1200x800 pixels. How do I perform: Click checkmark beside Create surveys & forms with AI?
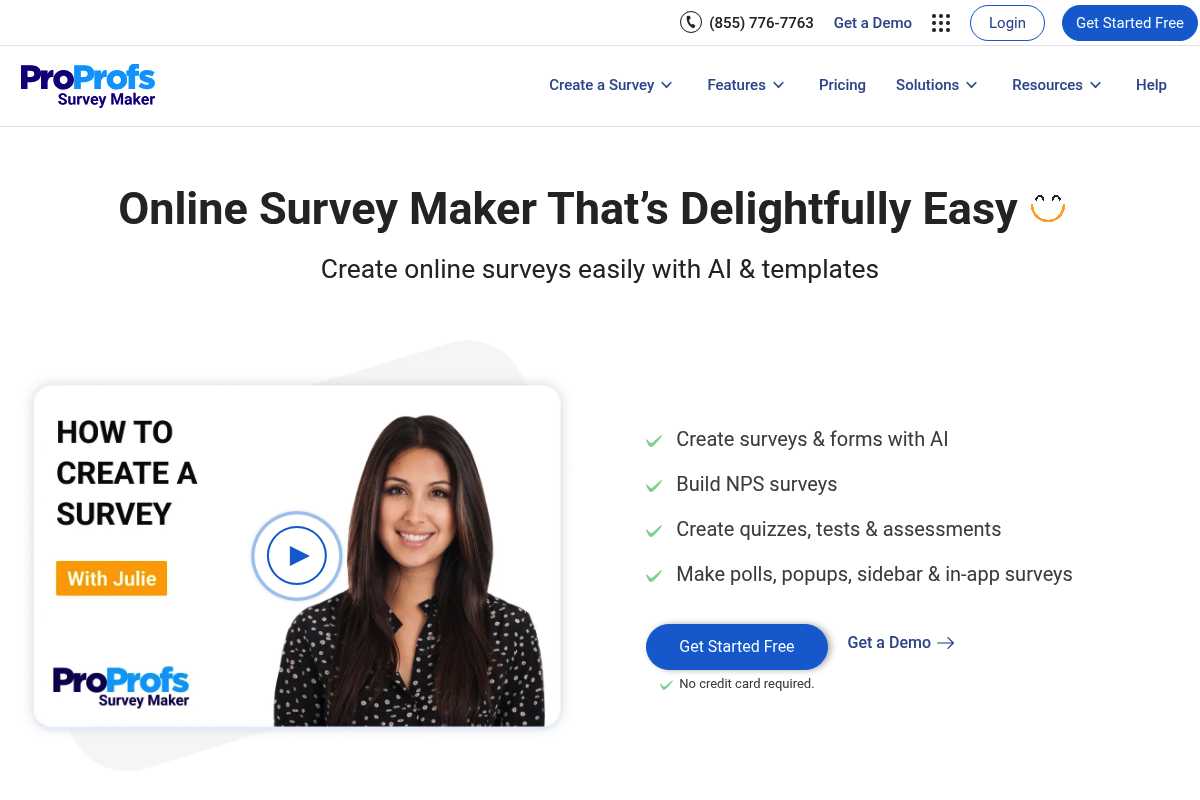pos(654,441)
